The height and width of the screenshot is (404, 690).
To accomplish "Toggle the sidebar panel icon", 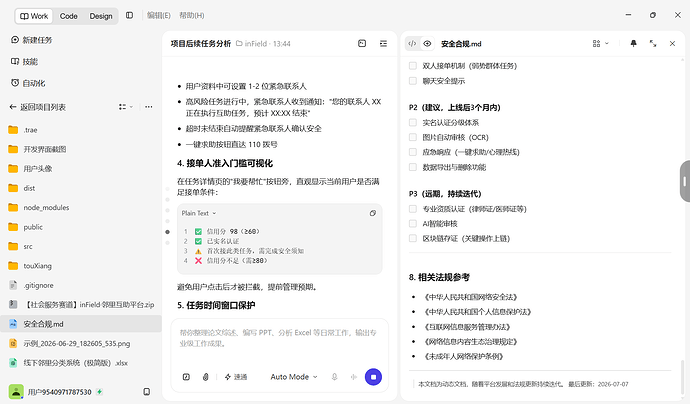I will click(129, 15).
